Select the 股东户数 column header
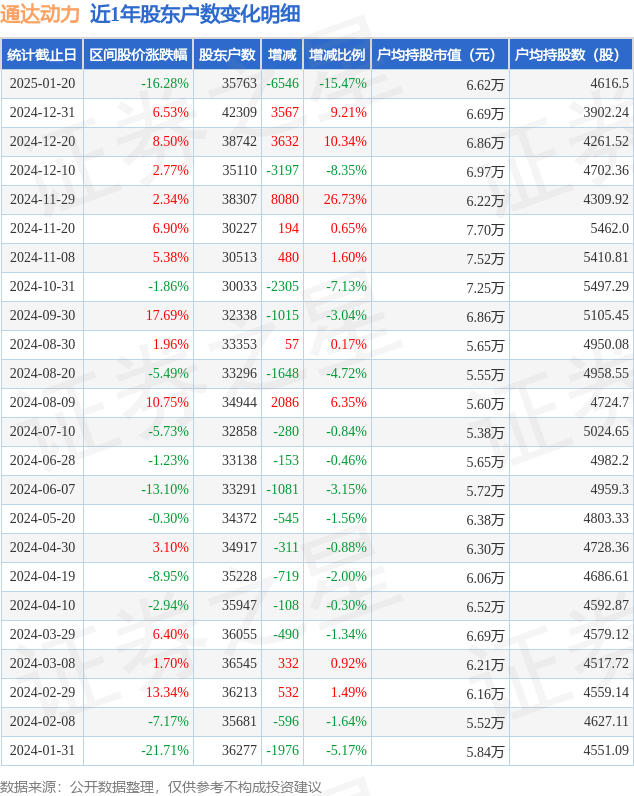The image size is (634, 796). click(227, 54)
